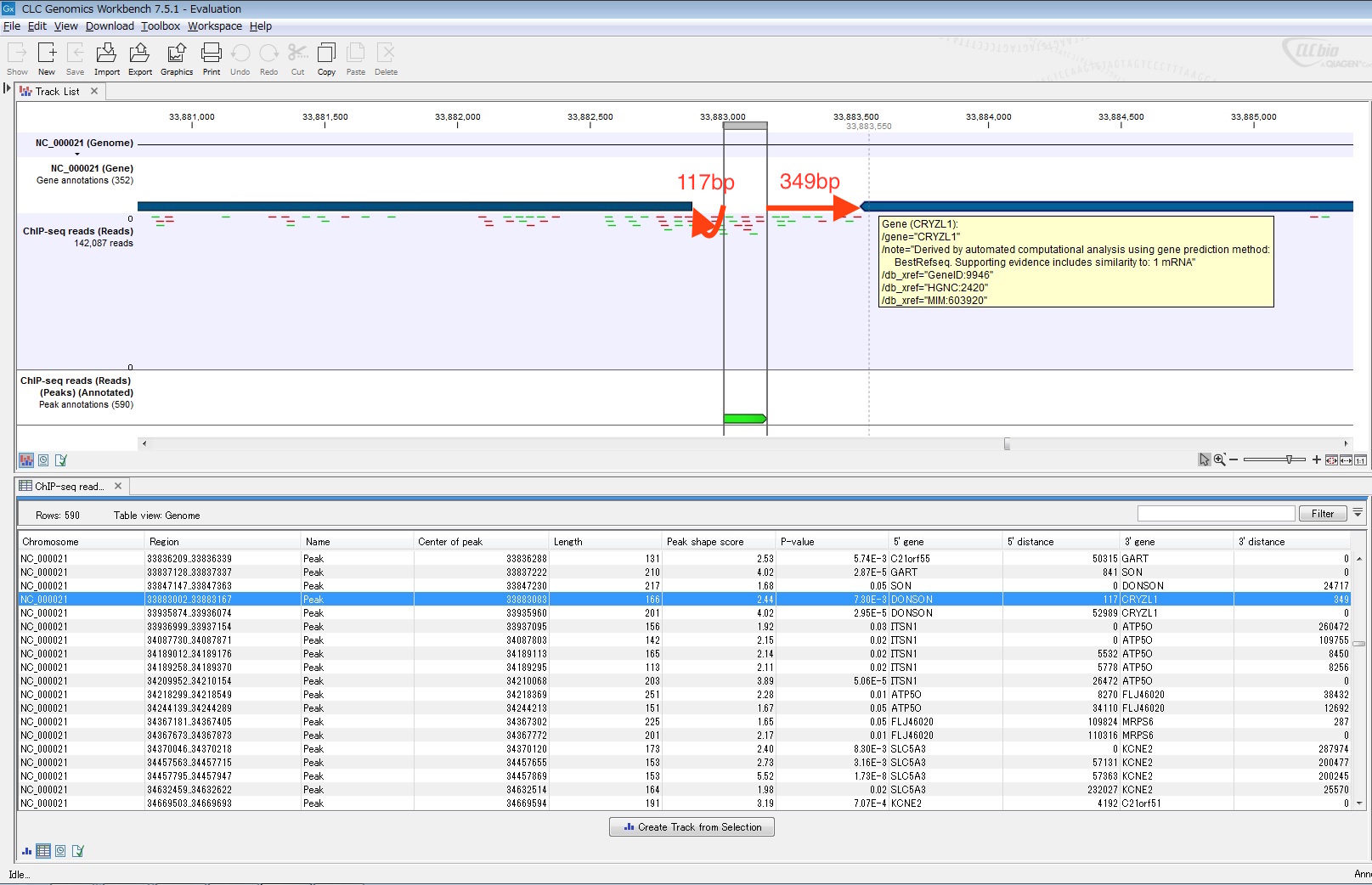Activate the selection arrow tool near zoom controls
The image size is (1372, 885).
click(x=1204, y=459)
